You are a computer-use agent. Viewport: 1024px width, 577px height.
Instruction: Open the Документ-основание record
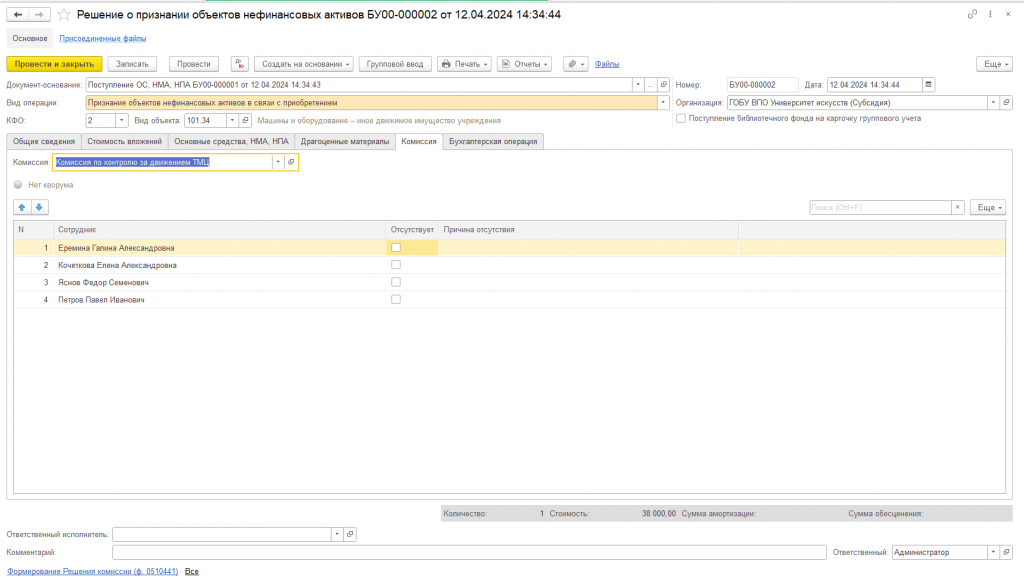[664, 85]
